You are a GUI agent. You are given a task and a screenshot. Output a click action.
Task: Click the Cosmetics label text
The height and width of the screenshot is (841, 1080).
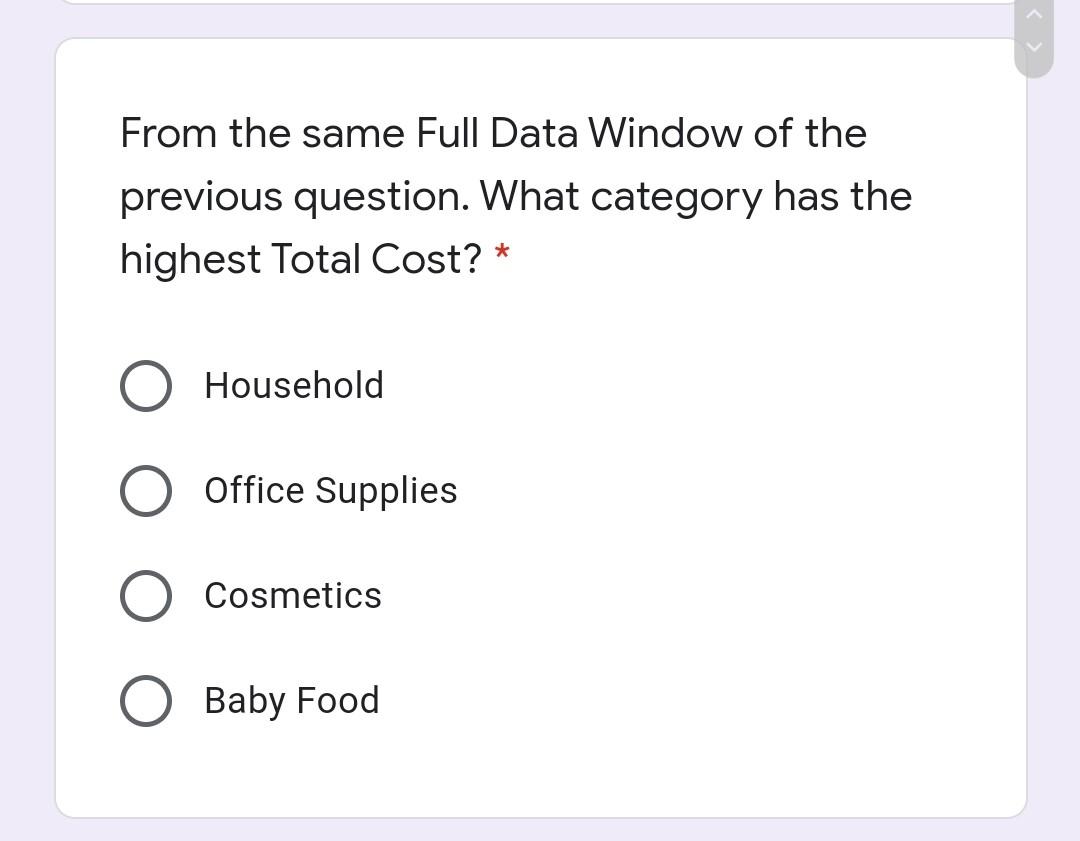click(x=293, y=596)
